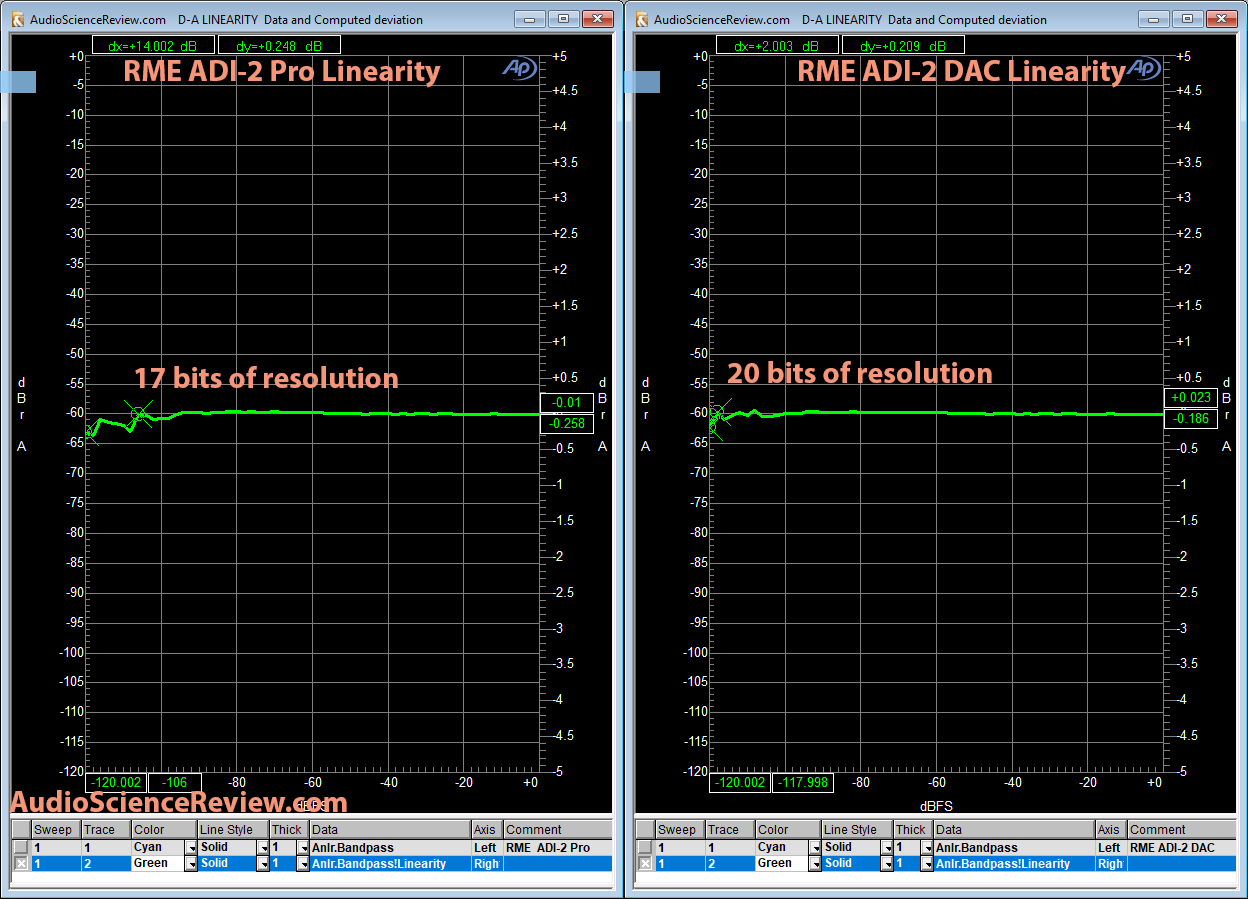Uncheck the Green trace checkbox in ADI-2 Pro legend
1248x899 pixels.
pyautogui.click(x=20, y=863)
